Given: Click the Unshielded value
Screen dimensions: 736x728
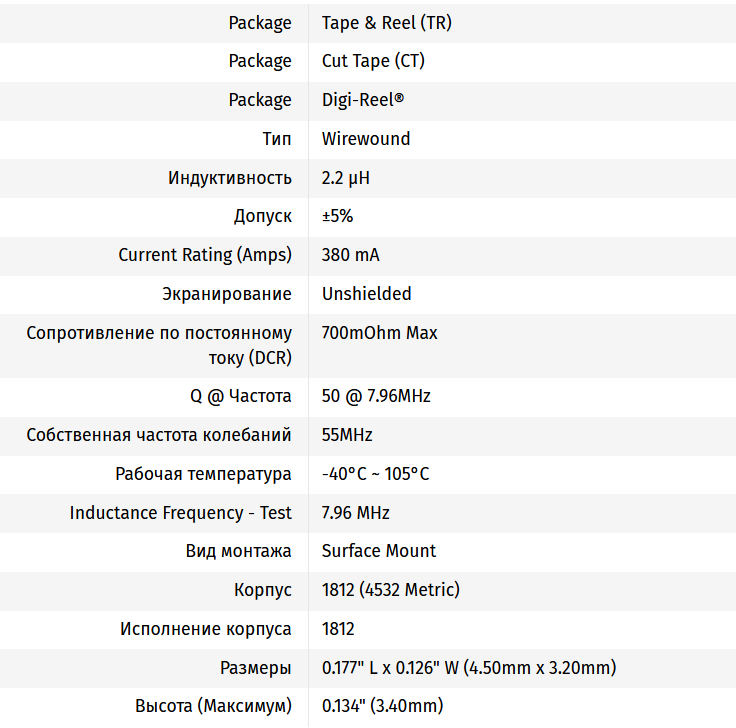Looking at the screenshot, I should click(366, 294).
